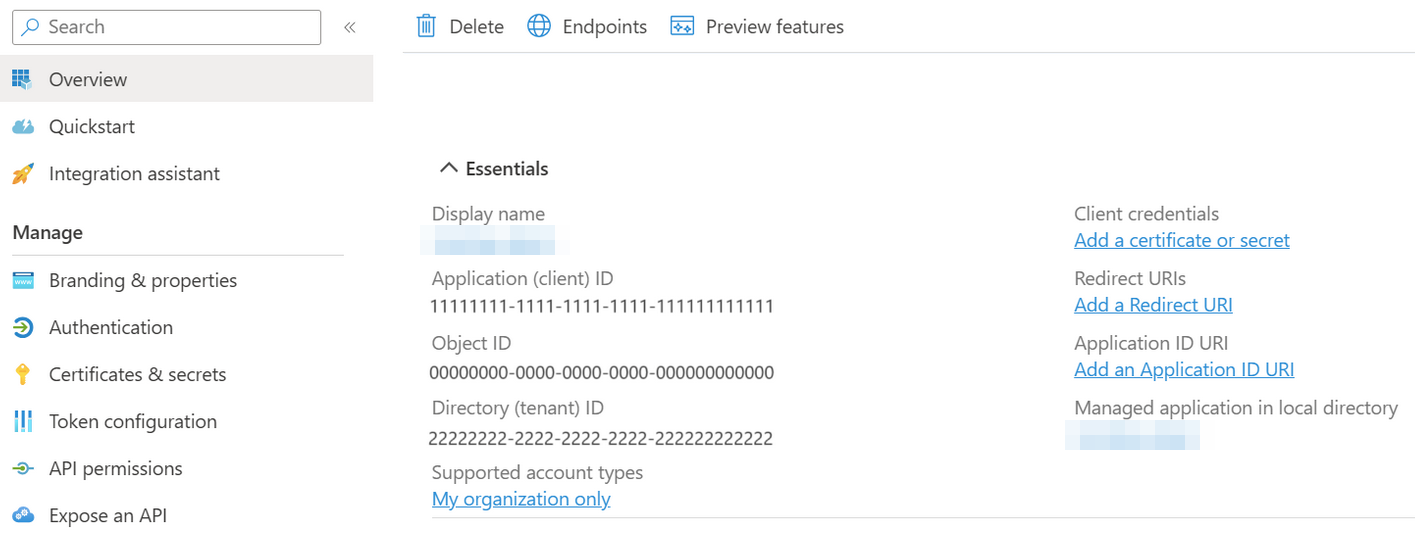
Task: Click the Expose an API cloud icon
Action: coord(22,516)
